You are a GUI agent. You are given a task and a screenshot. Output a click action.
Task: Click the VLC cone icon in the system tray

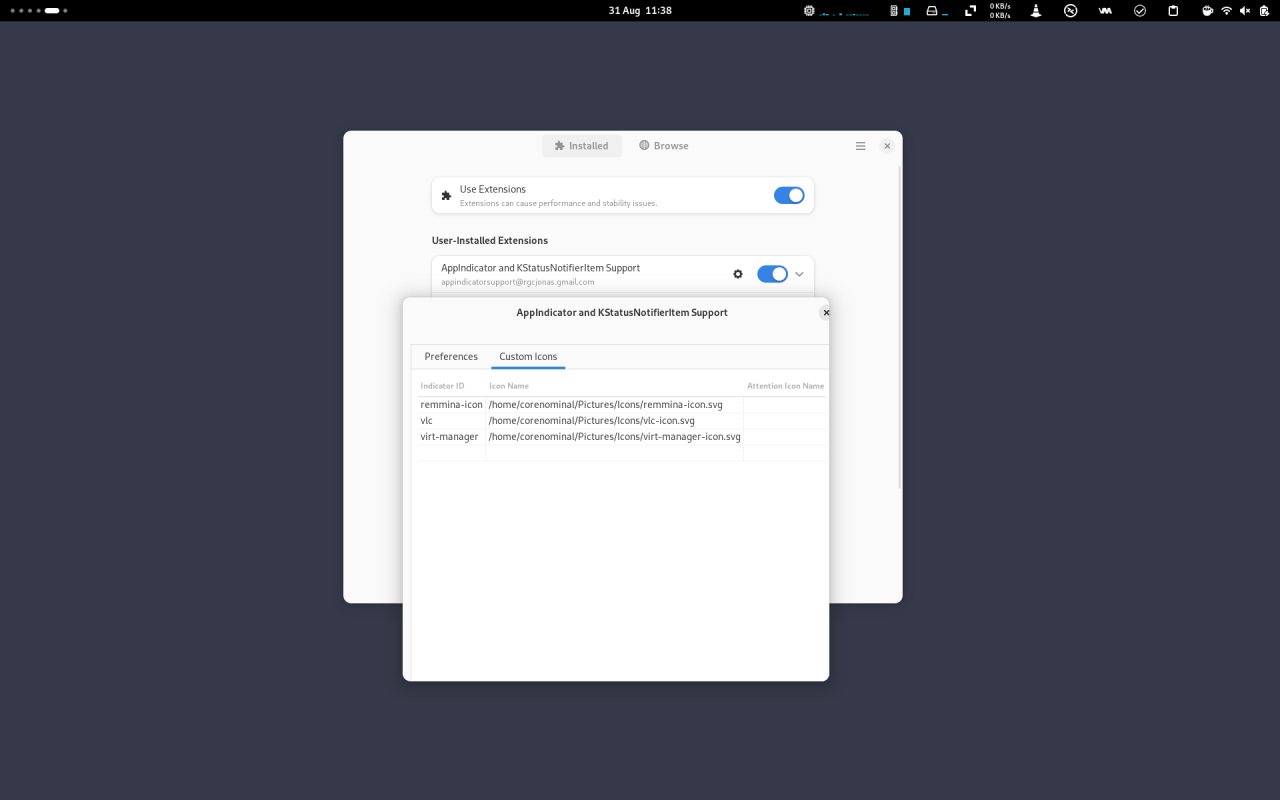pos(1037,10)
